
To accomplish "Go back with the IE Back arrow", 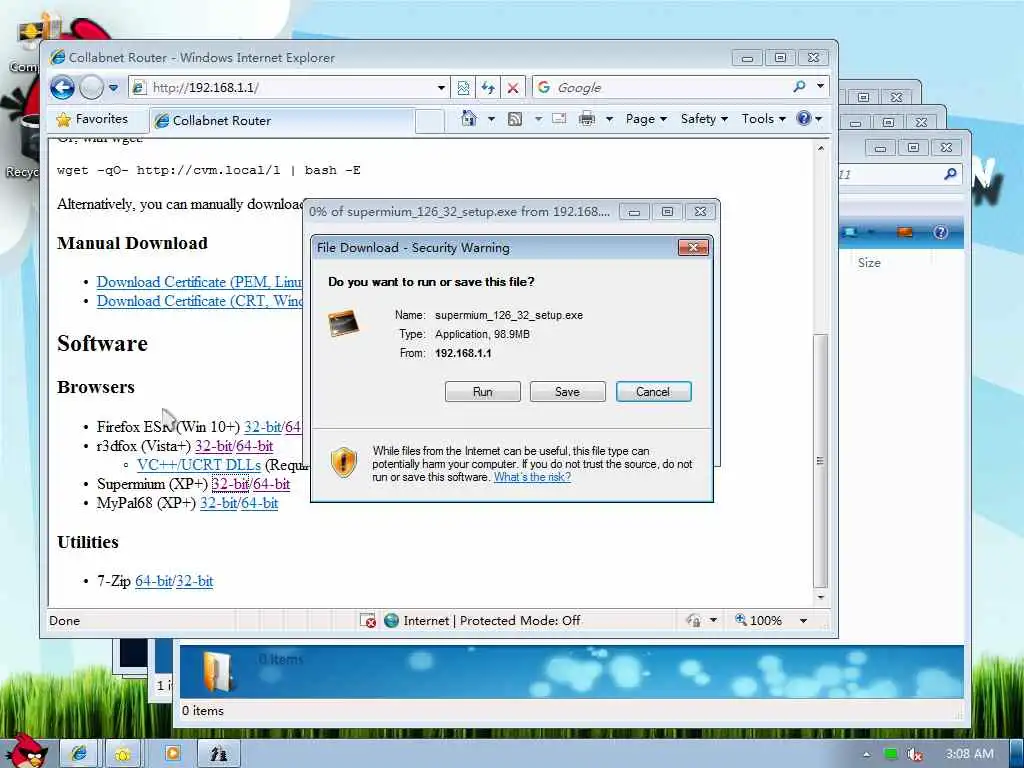I will pos(63,88).
